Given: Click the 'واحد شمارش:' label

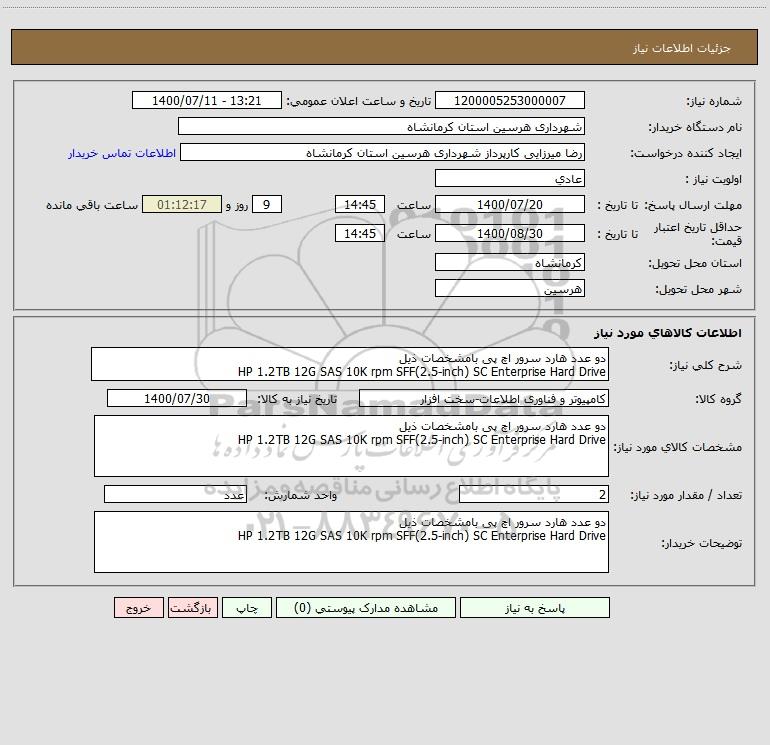Looking at the screenshot, I should (x=301, y=495).
